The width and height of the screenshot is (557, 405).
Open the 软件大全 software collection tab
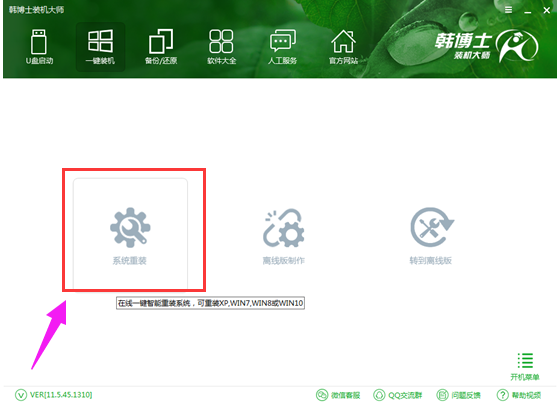coord(221,47)
